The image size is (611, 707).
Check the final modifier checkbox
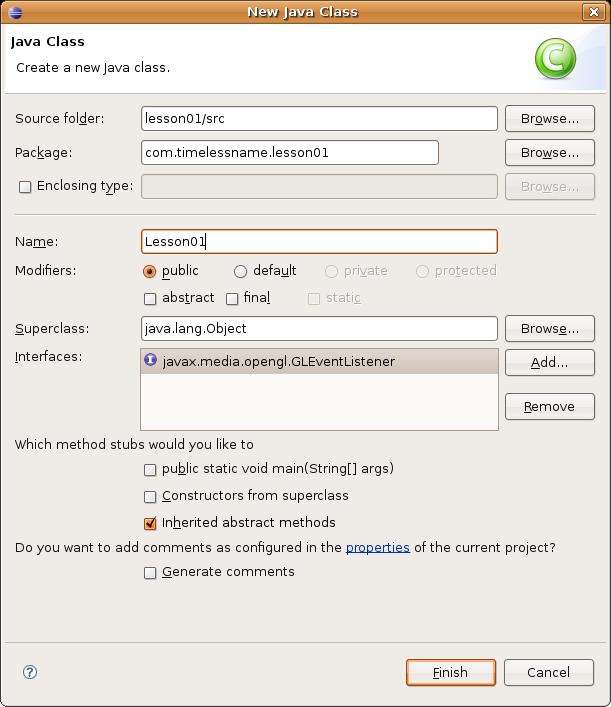click(x=232, y=298)
